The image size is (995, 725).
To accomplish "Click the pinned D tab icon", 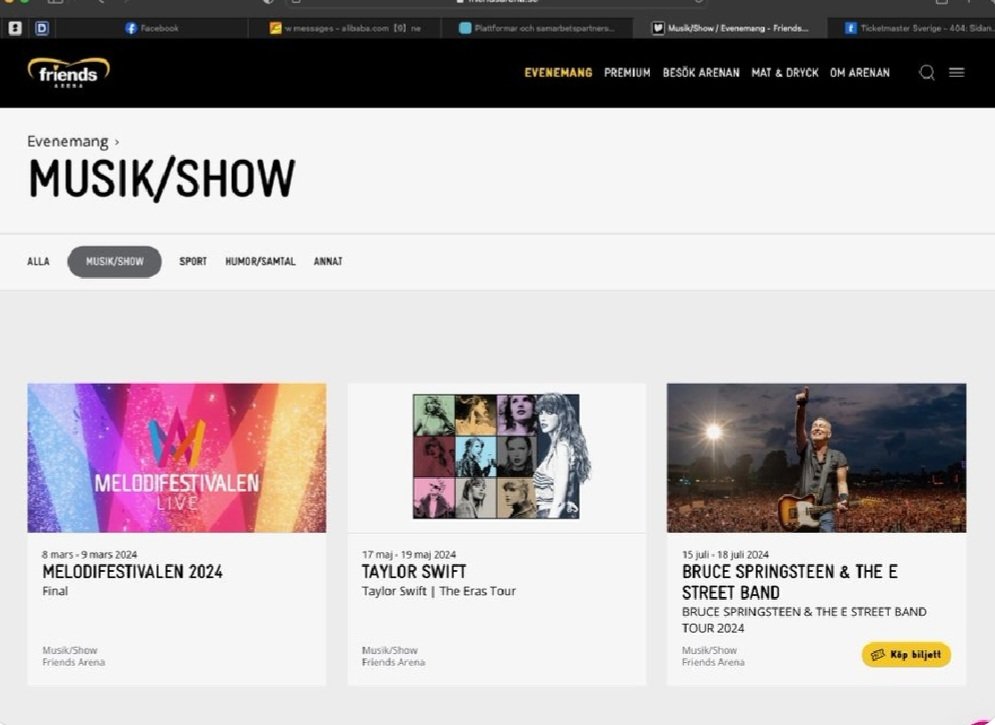I will [x=42, y=28].
